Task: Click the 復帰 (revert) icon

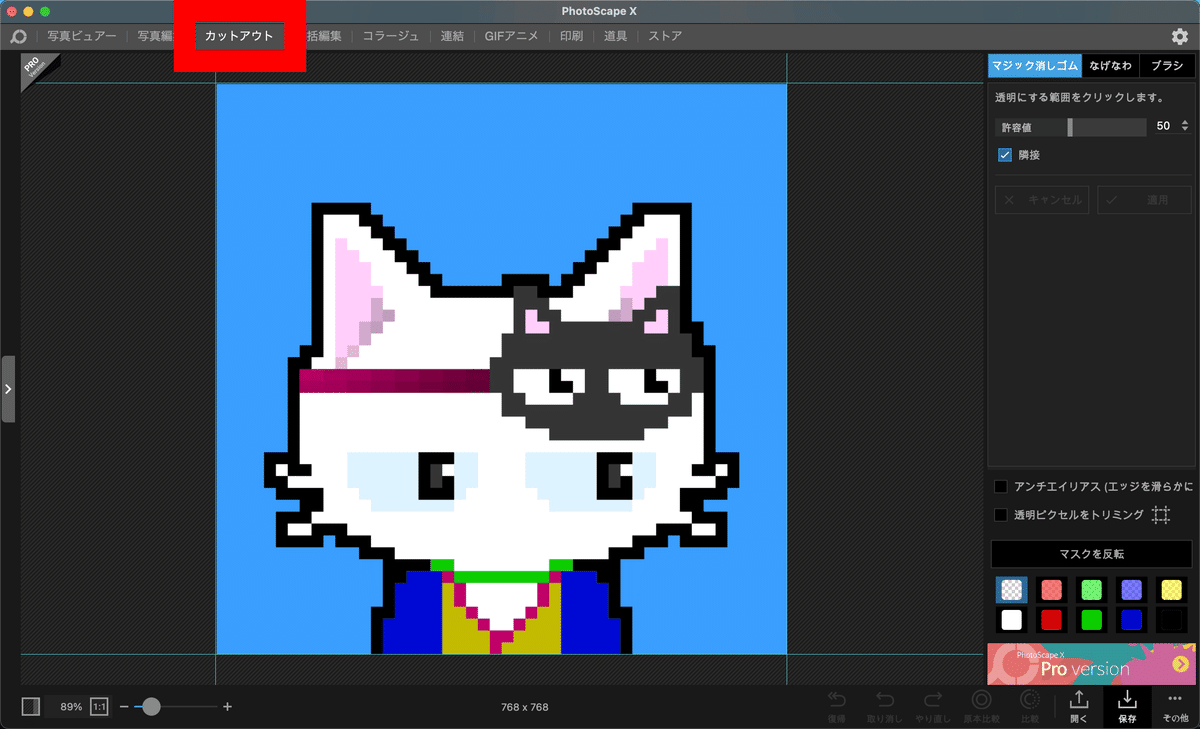Action: tap(837, 706)
